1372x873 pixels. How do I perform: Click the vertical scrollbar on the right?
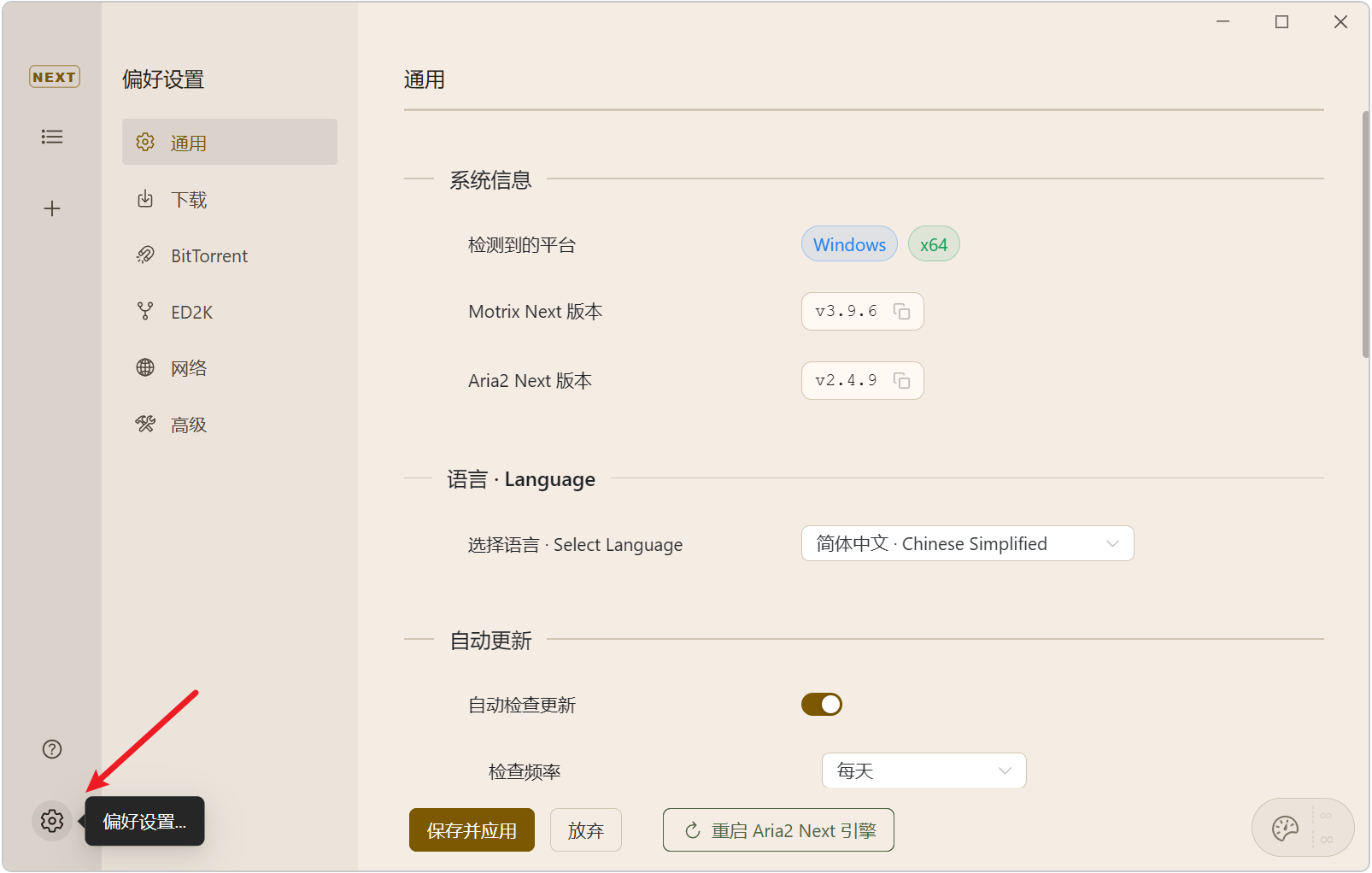coord(1366,235)
